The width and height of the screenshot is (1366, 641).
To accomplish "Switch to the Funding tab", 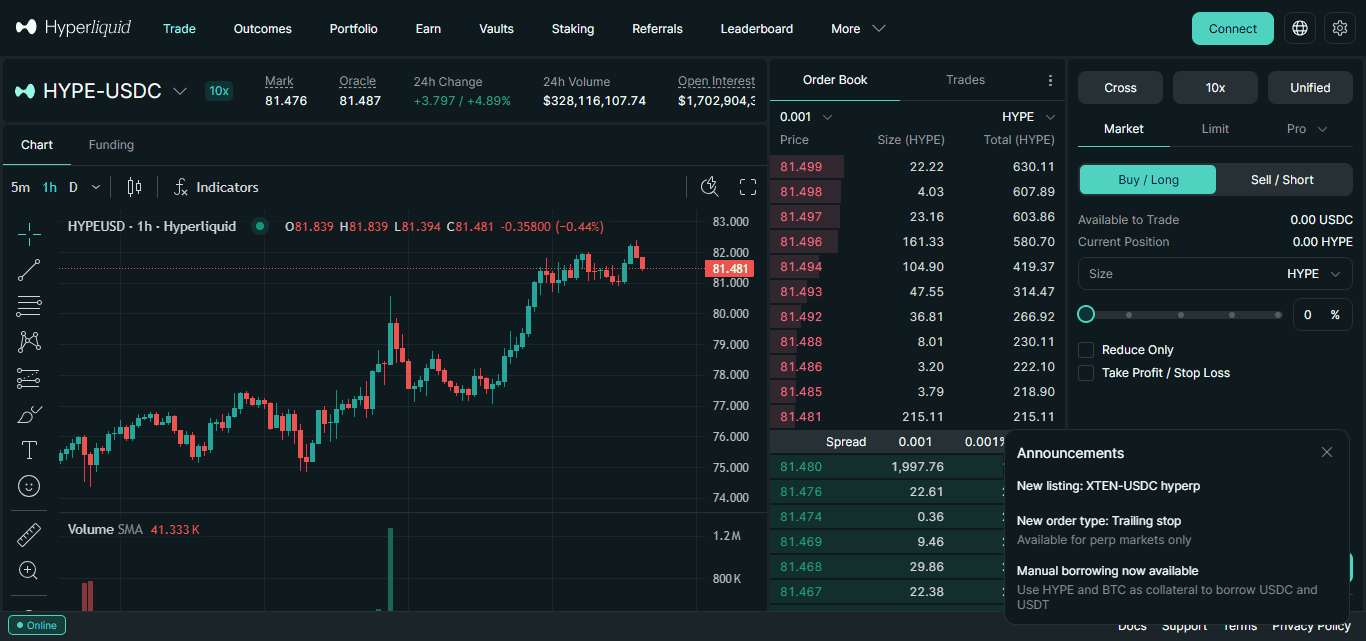I will click(x=111, y=145).
